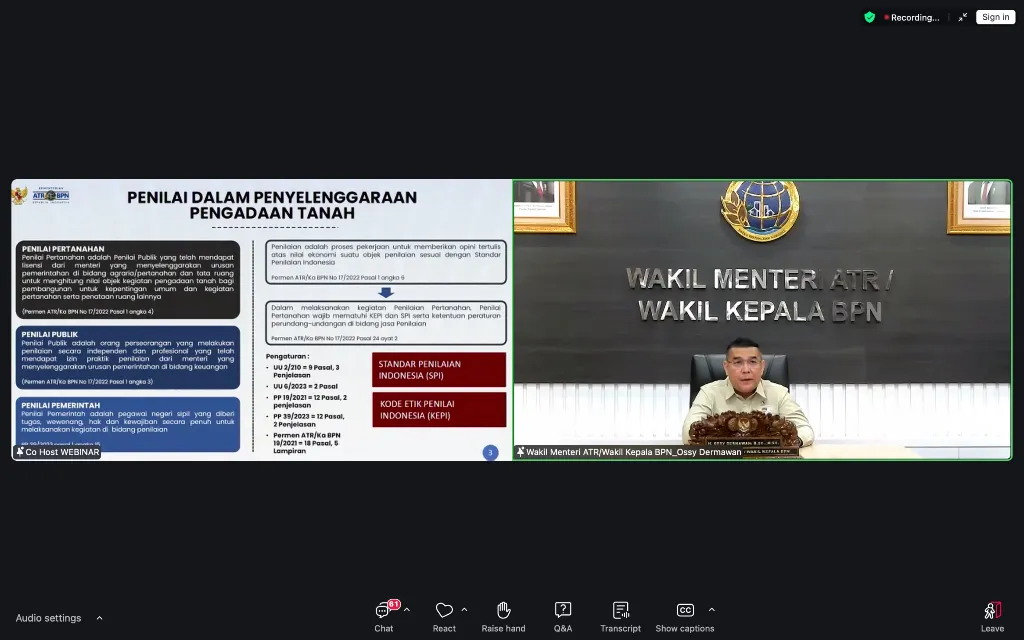
Task: Expand caption options chevron
Action: 711,609
